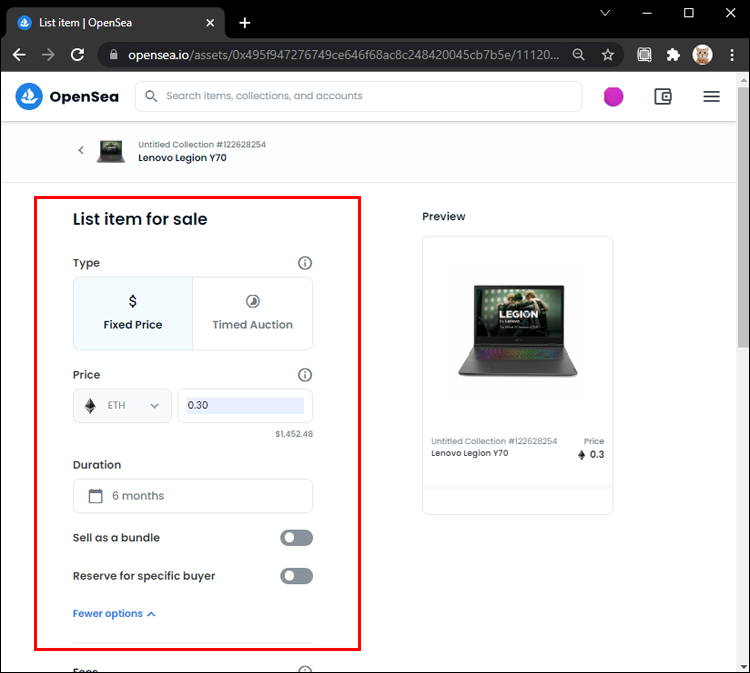This screenshot has width=750, height=673.
Task: Toggle Sell as a bundle switch
Action: (x=297, y=538)
